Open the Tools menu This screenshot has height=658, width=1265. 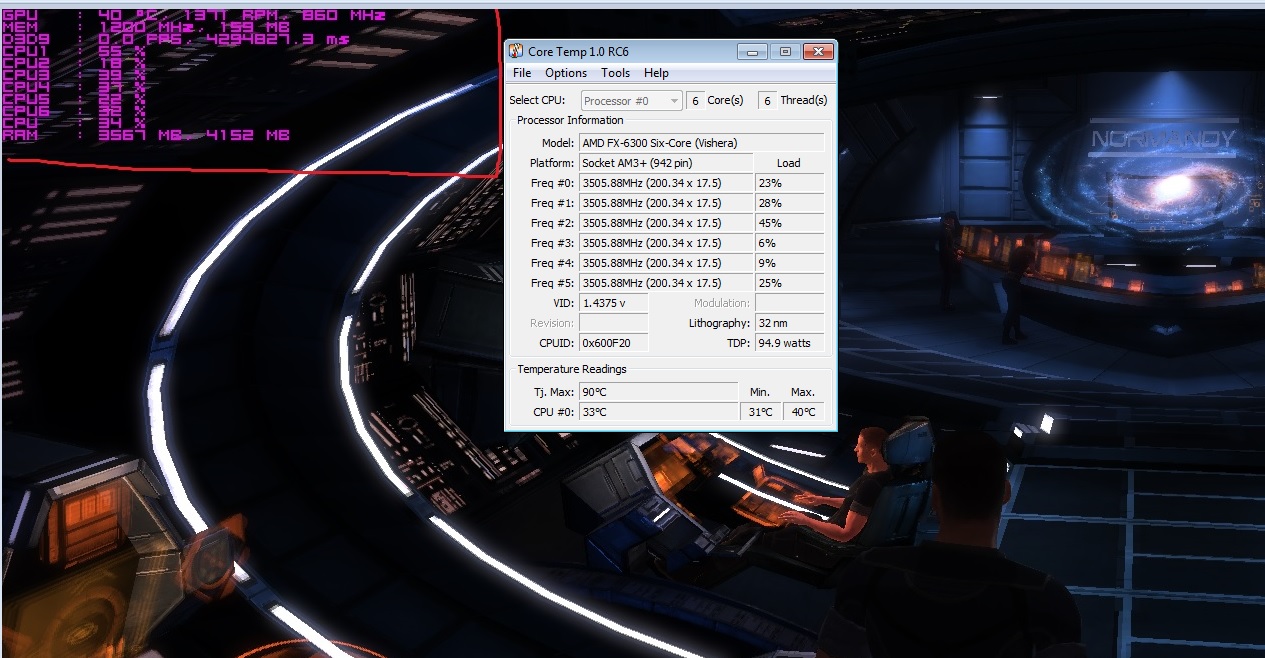click(615, 73)
